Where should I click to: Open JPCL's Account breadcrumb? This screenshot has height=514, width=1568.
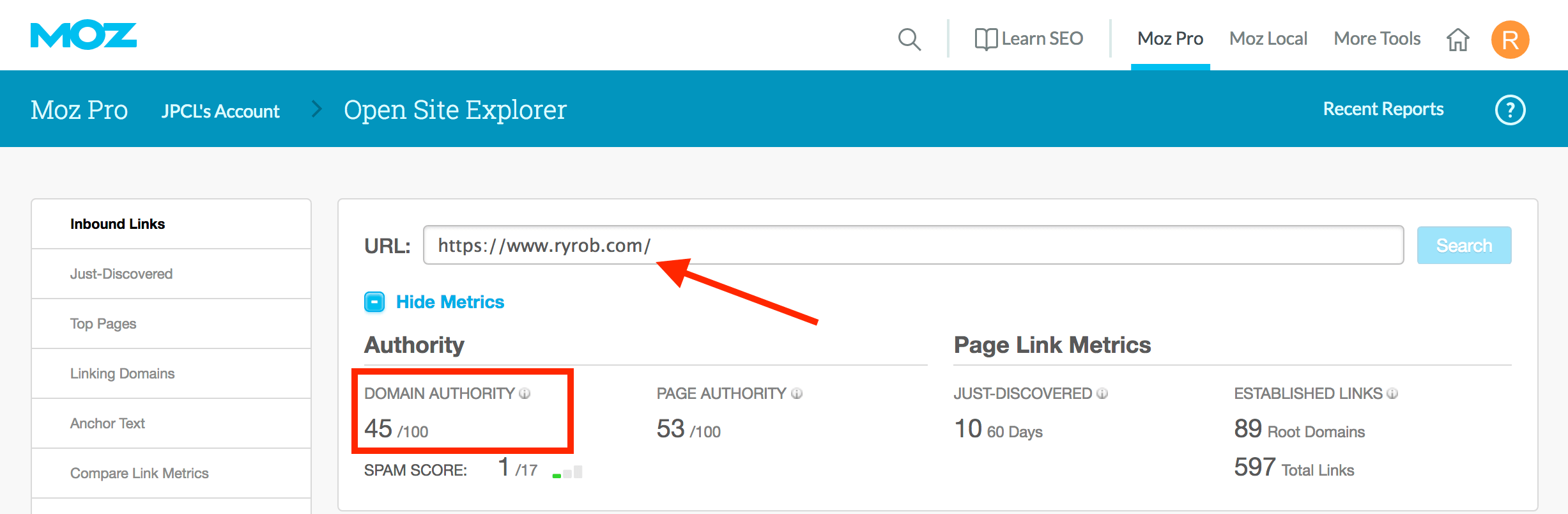click(x=220, y=111)
